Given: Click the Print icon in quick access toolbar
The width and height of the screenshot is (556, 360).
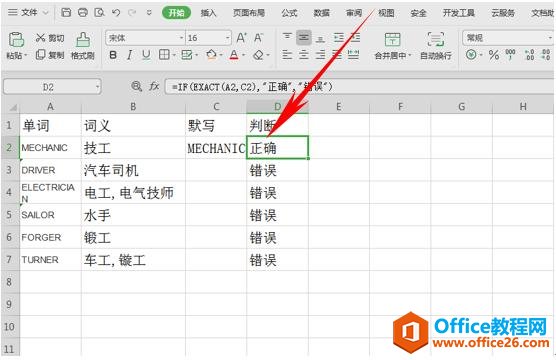Looking at the screenshot, I should pyautogui.click(x=83, y=13).
